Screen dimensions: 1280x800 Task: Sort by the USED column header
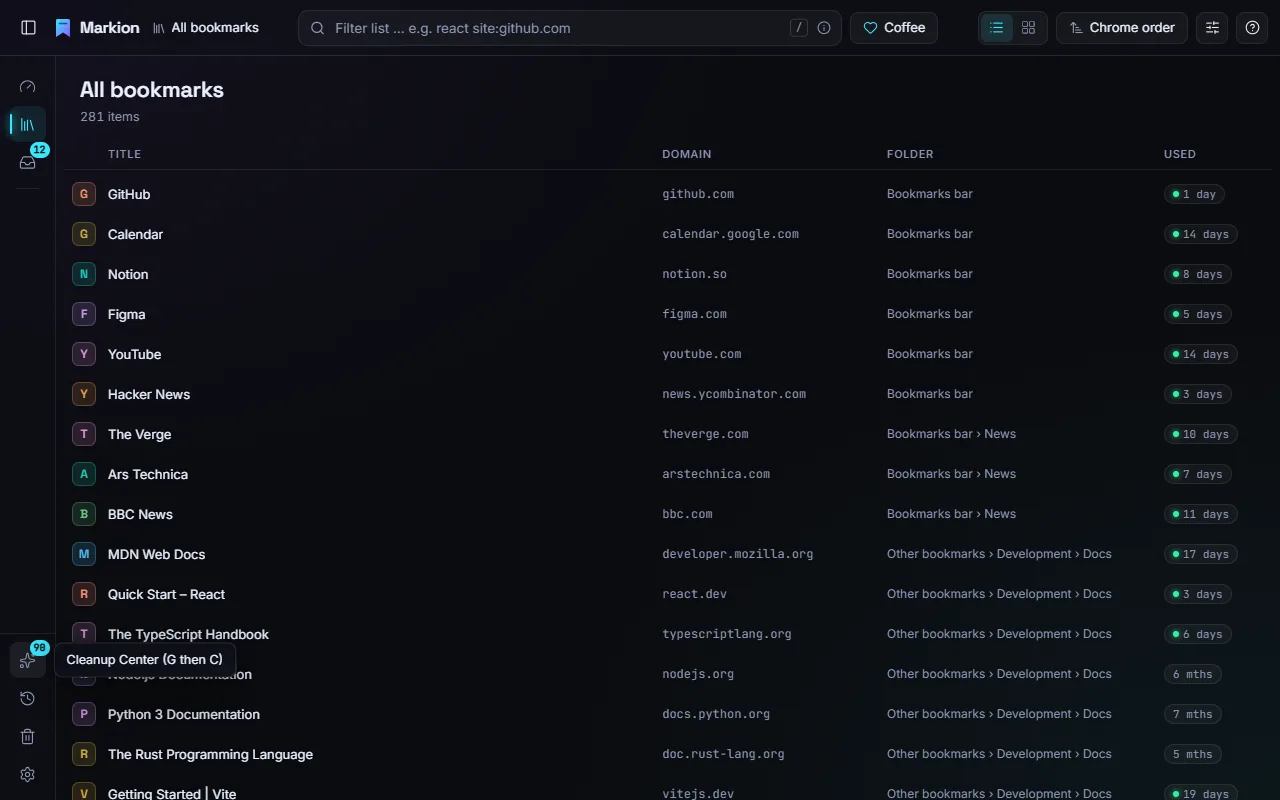[1180, 154]
